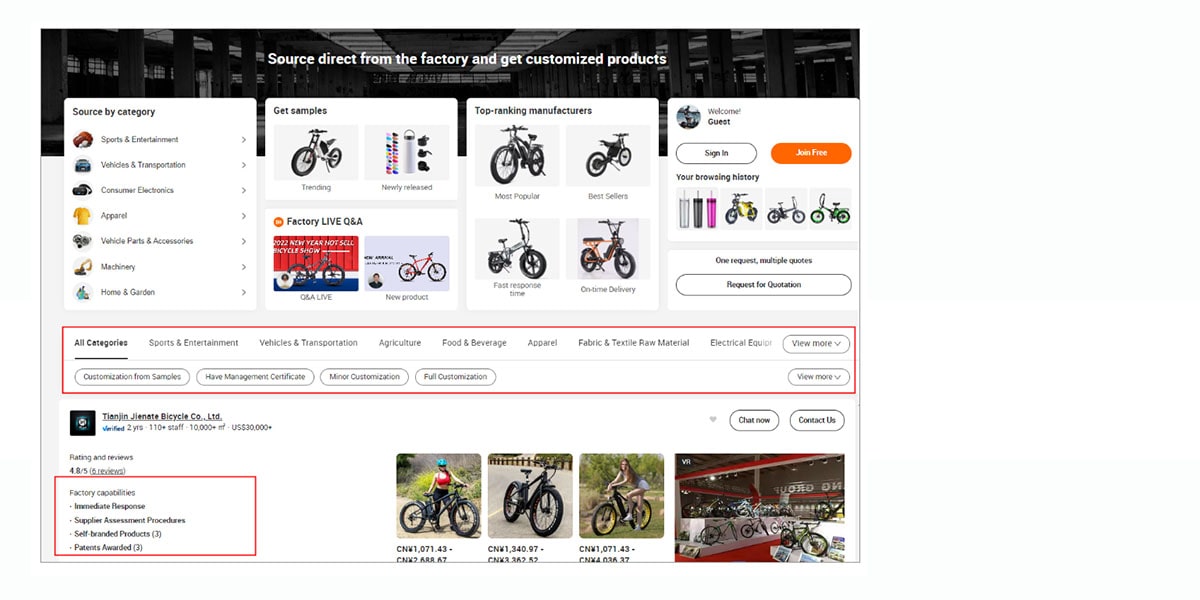
Task: Open View more dropdown in filter row
Action: pyautogui.click(x=819, y=377)
